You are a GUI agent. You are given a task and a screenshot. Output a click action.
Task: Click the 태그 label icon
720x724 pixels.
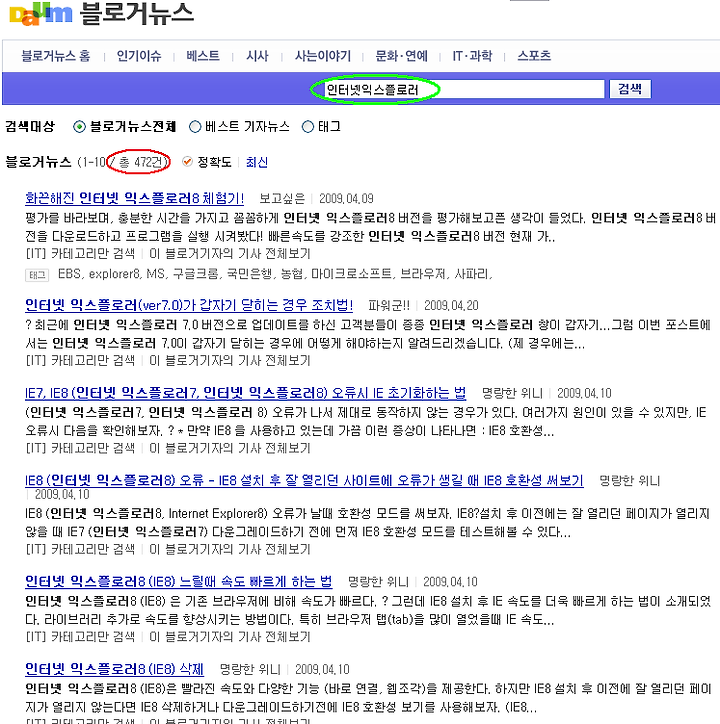coord(37,275)
